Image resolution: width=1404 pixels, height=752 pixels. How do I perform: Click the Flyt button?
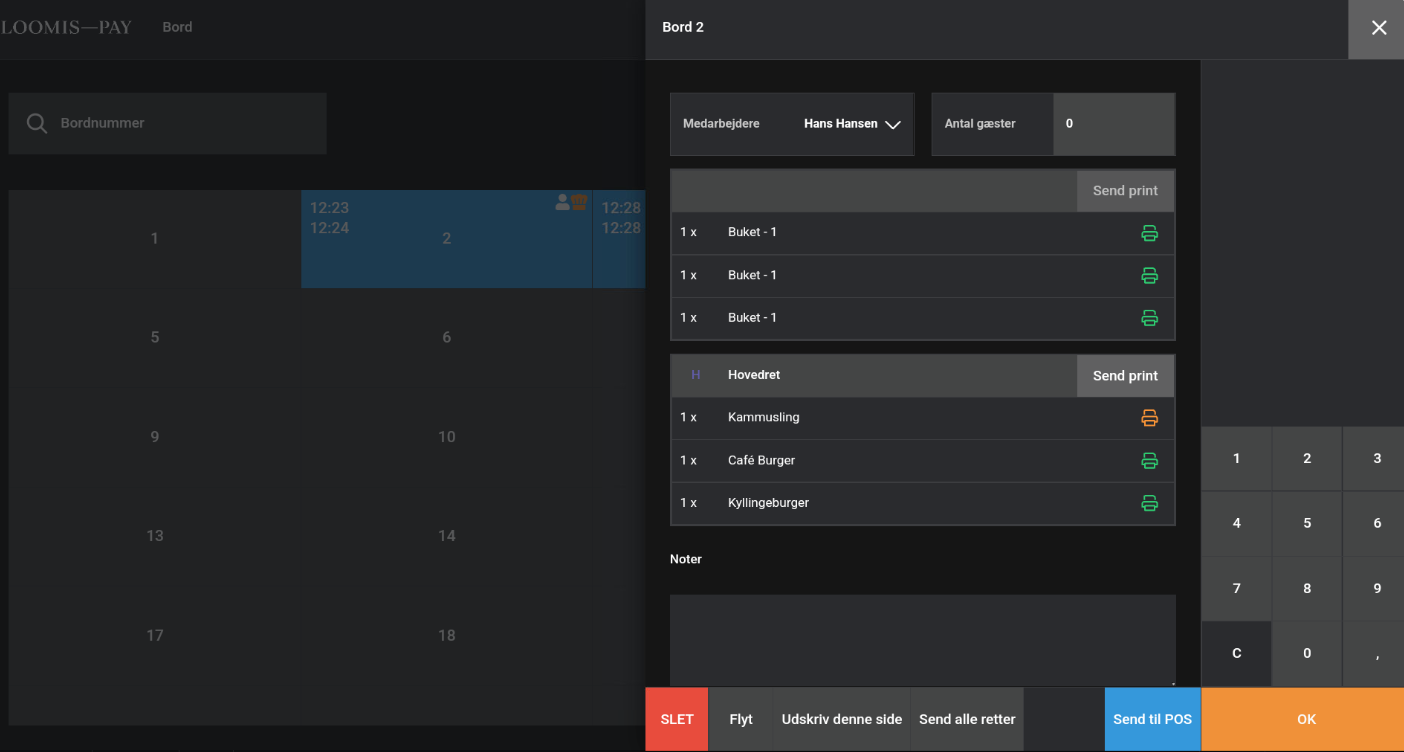[x=741, y=719]
